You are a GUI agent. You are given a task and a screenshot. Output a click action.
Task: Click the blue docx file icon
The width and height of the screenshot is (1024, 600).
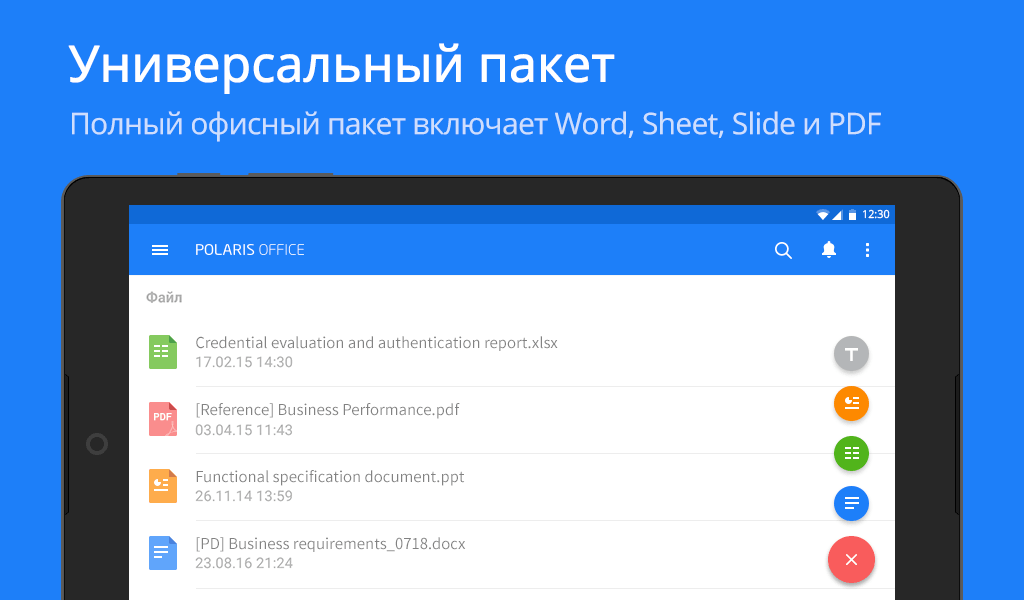pos(162,553)
